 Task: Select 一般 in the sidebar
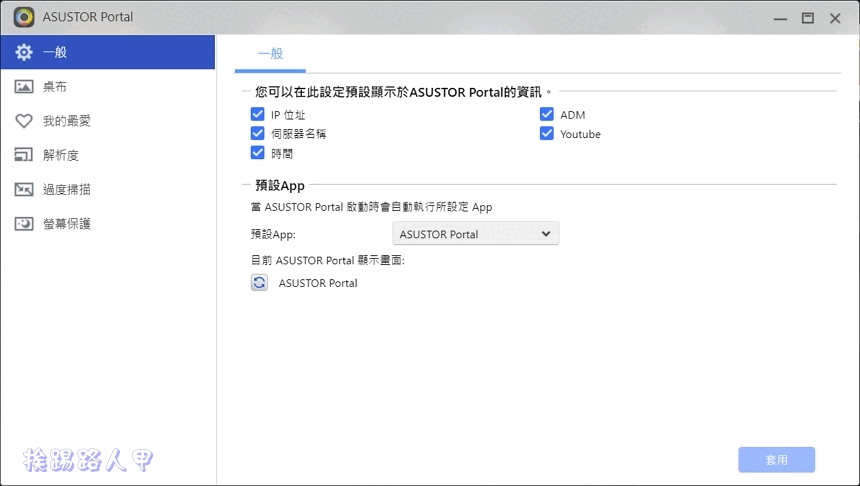pyautogui.click(x=108, y=52)
